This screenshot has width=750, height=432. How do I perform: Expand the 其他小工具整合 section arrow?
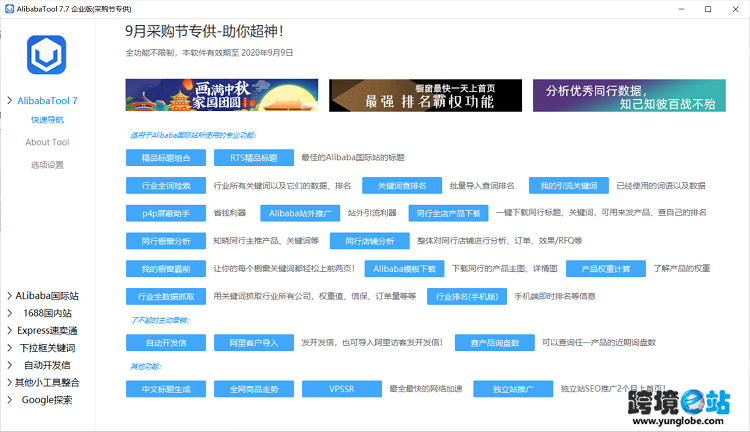pyautogui.click(x=10, y=382)
